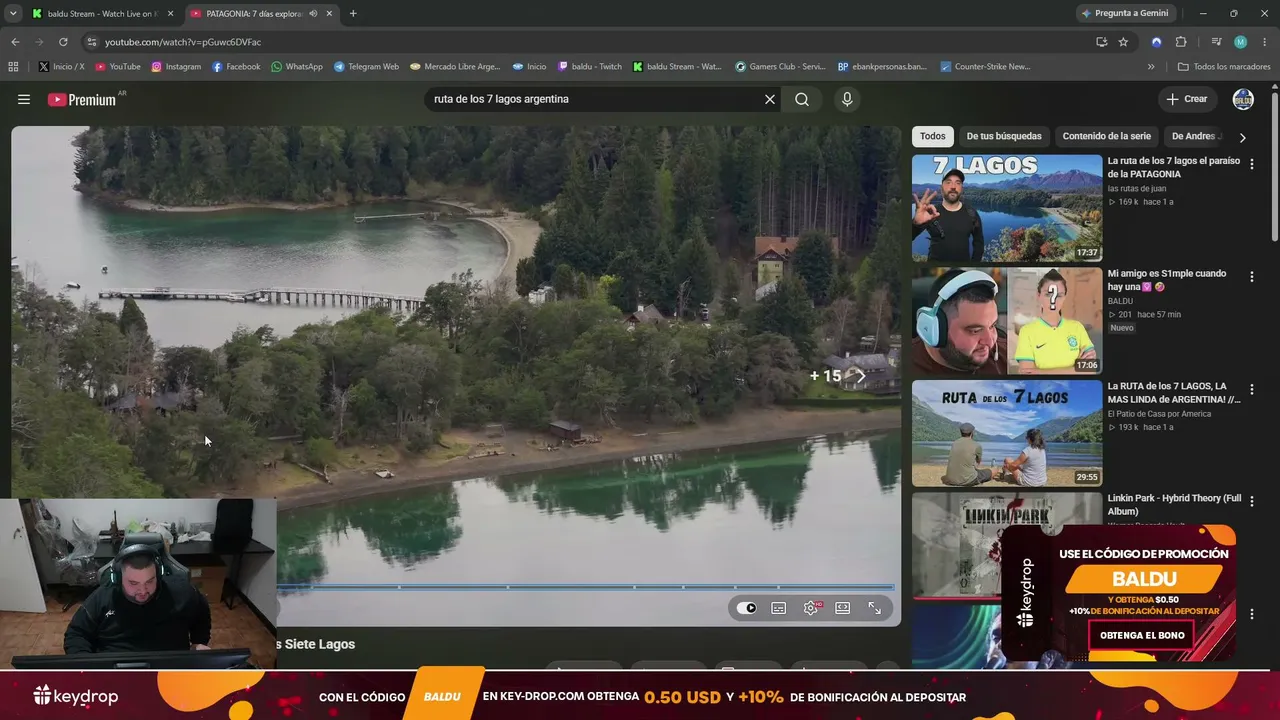Open the WhatsApp bookmark
The width and height of the screenshot is (1280, 720).
pos(297,67)
